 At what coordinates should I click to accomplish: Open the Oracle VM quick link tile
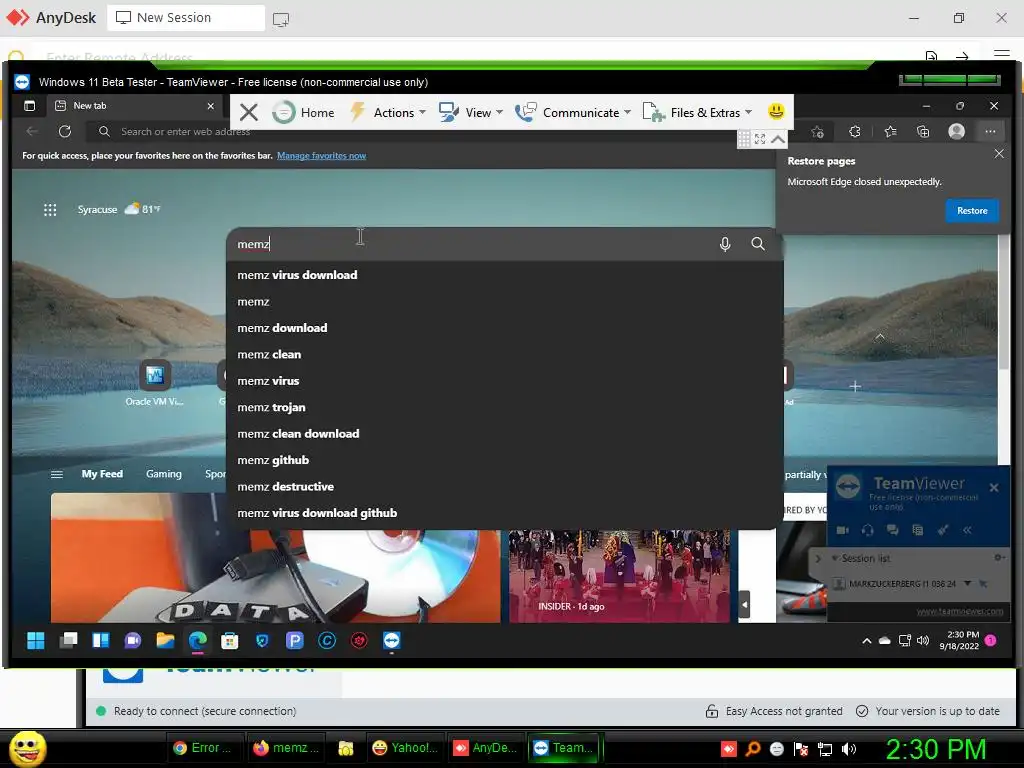point(155,383)
